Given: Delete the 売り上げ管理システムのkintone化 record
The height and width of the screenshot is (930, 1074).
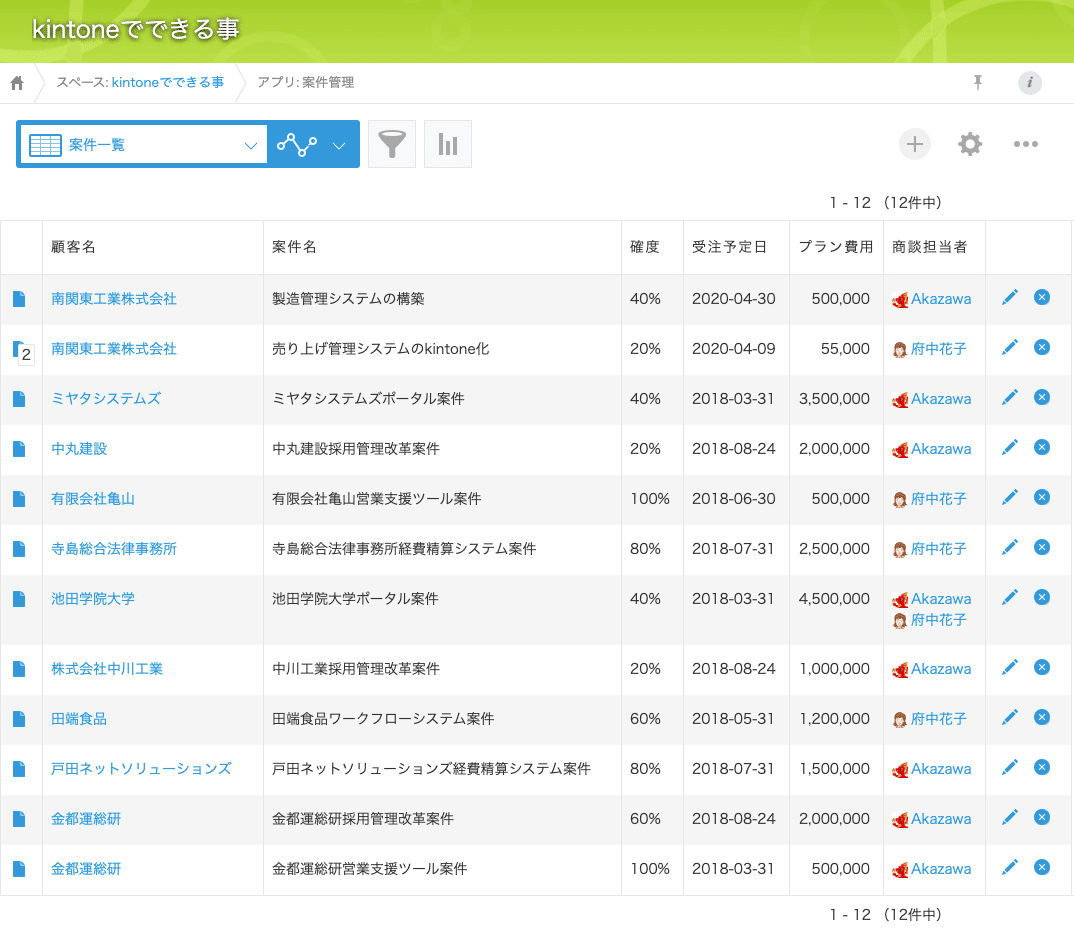Looking at the screenshot, I should point(1042,347).
